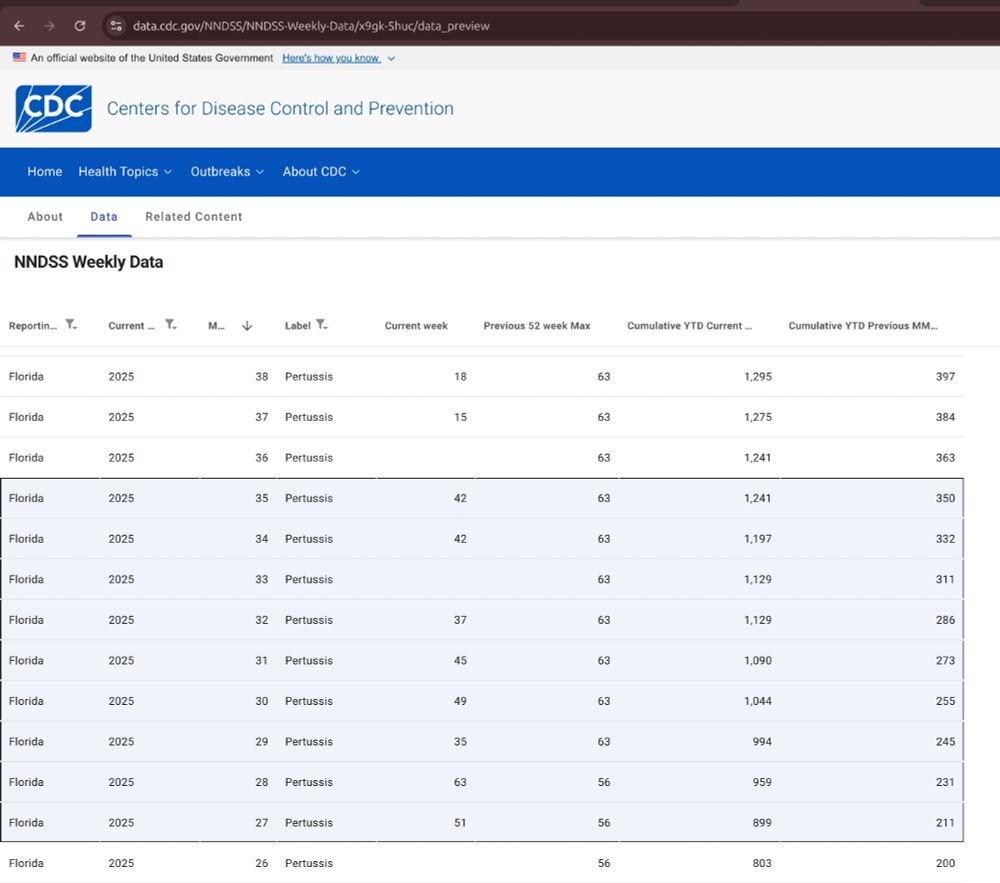This screenshot has width=1000, height=883.
Task: Open filter icon on Label column
Action: point(321,325)
